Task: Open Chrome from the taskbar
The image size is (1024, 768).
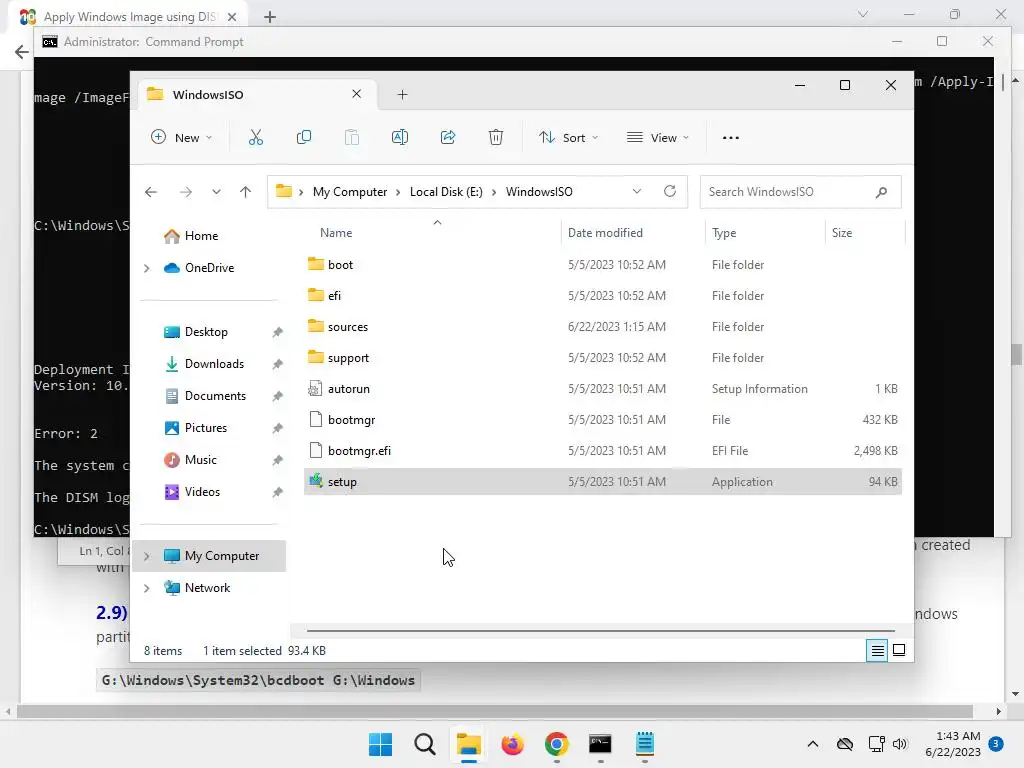Action: tap(556, 744)
